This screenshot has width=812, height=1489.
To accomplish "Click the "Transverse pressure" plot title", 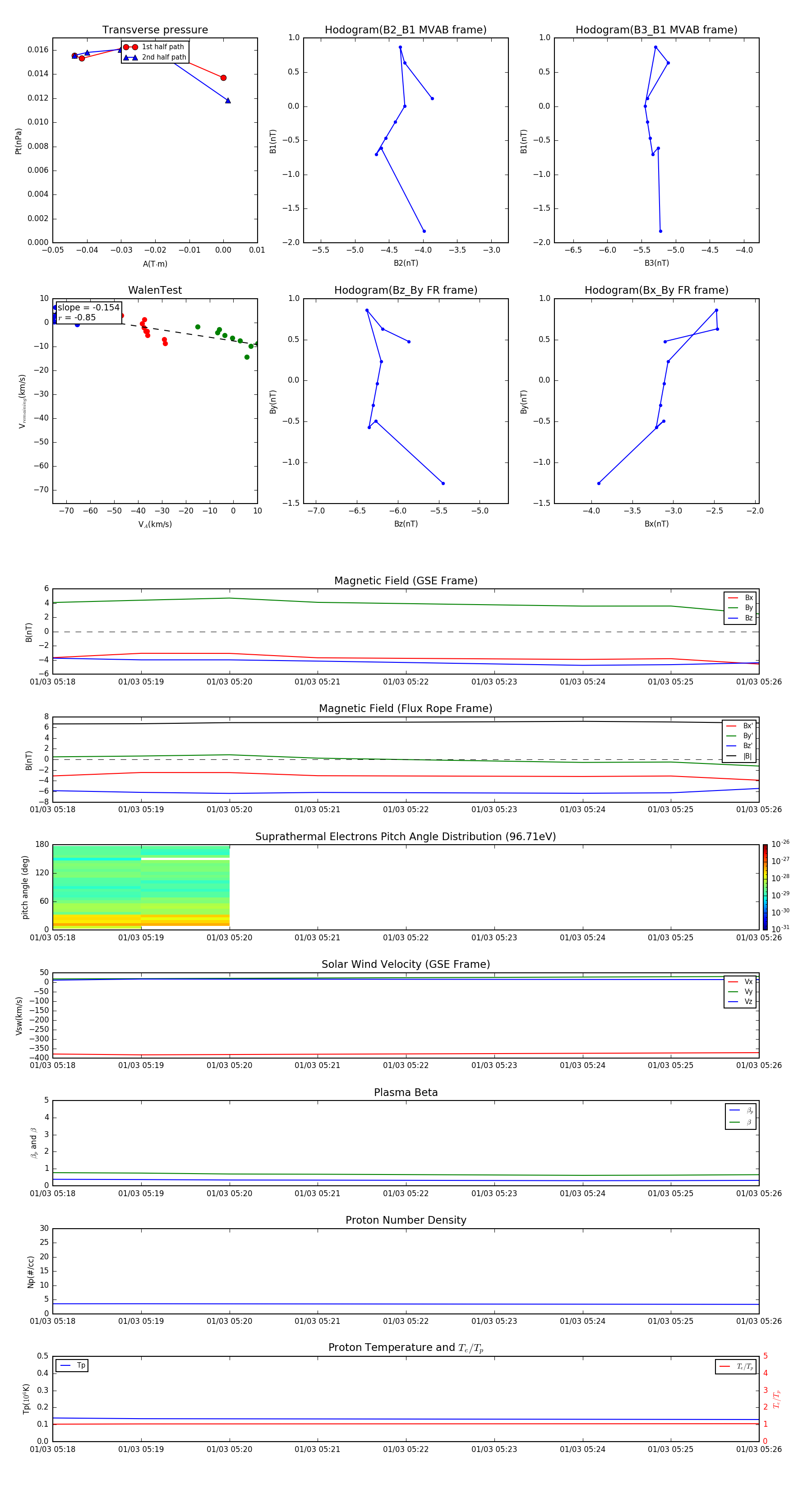I will tap(155, 30).
